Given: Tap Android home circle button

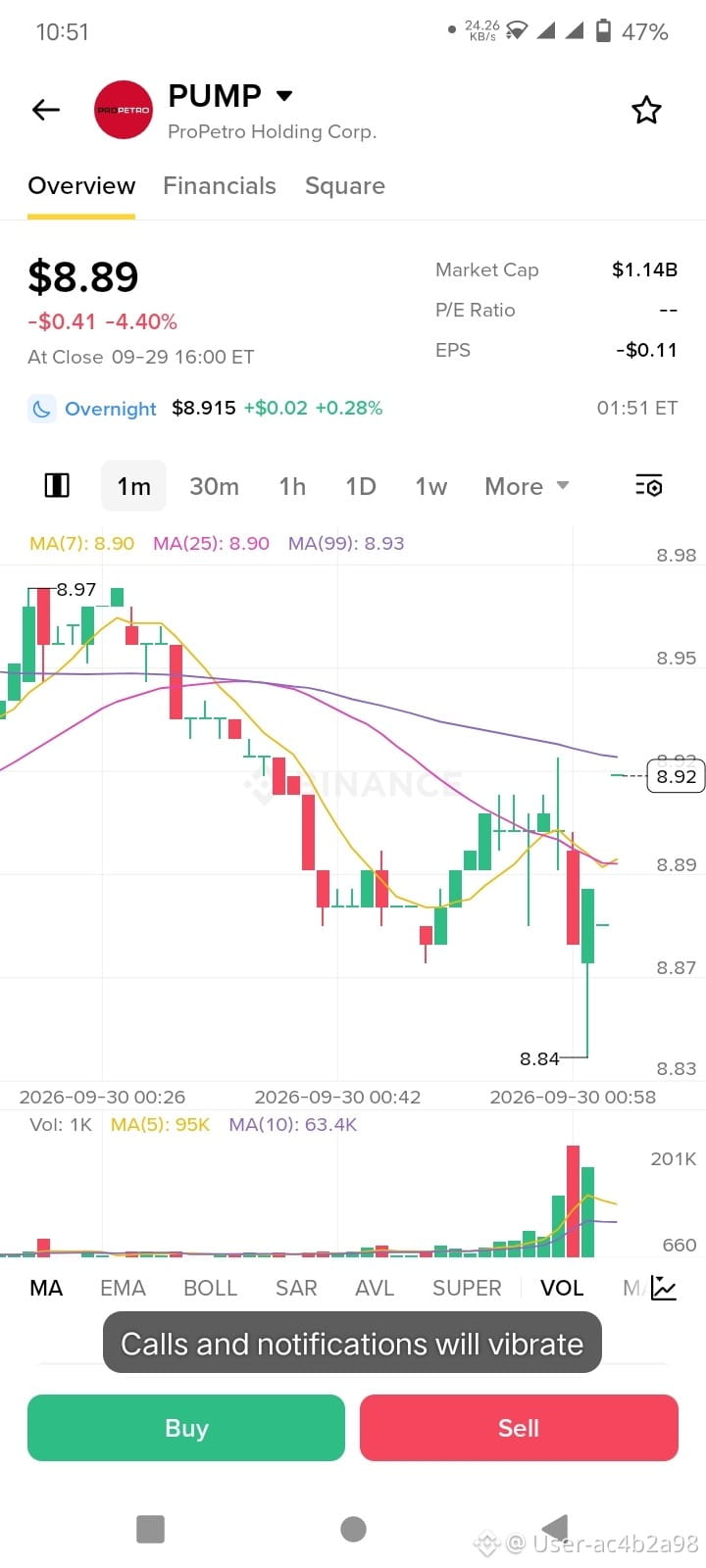Looking at the screenshot, I should point(353,1529).
